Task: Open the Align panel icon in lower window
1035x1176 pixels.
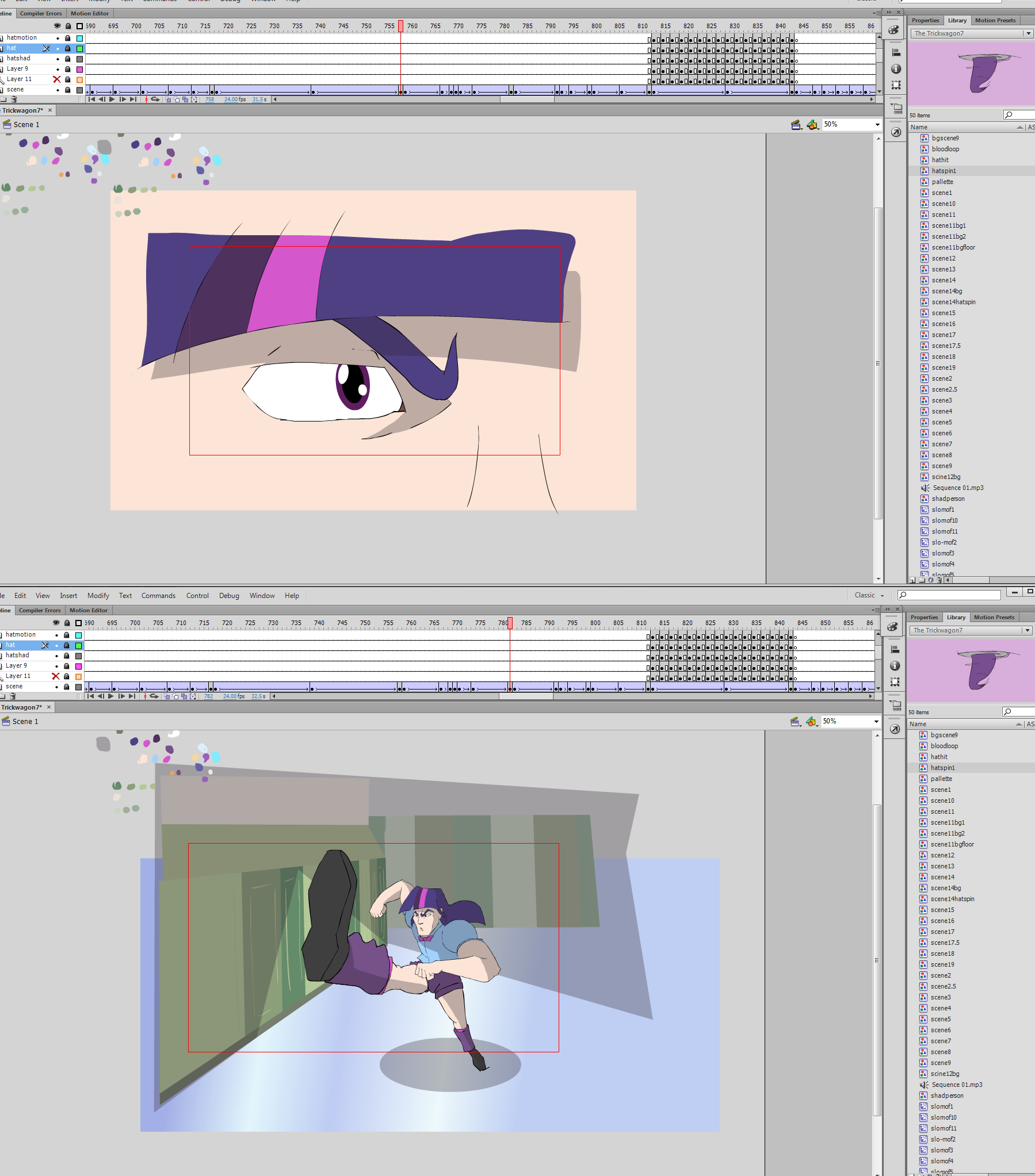Action: pos(895,650)
